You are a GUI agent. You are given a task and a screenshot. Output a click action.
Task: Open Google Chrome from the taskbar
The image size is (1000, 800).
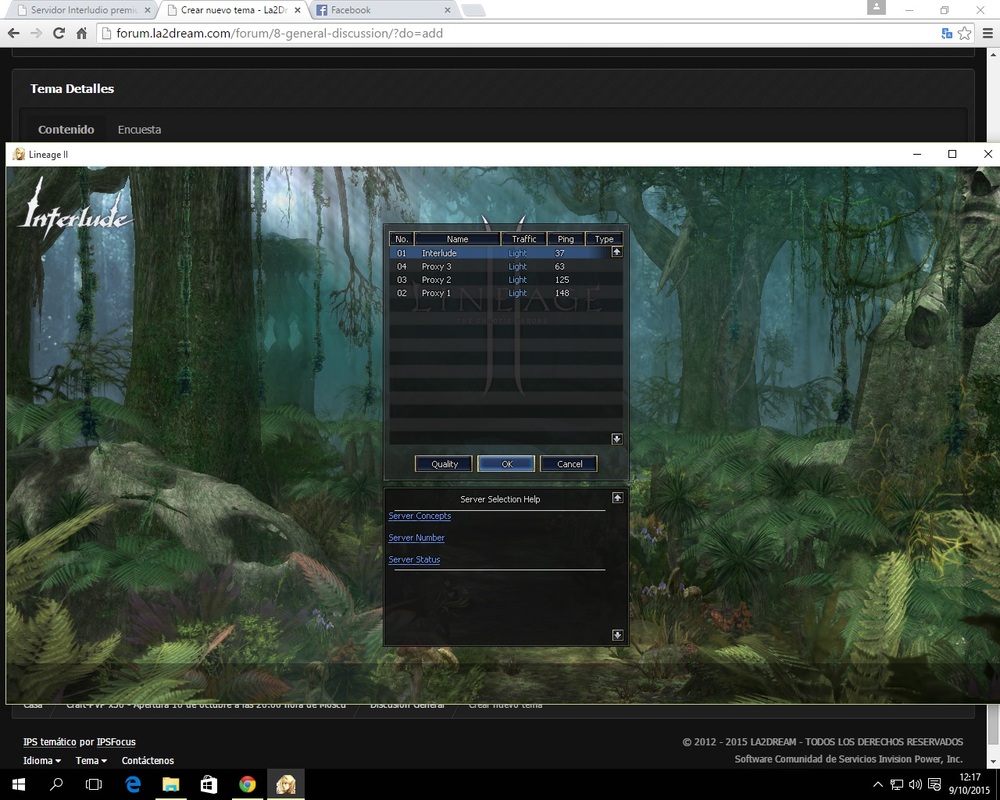(x=247, y=784)
